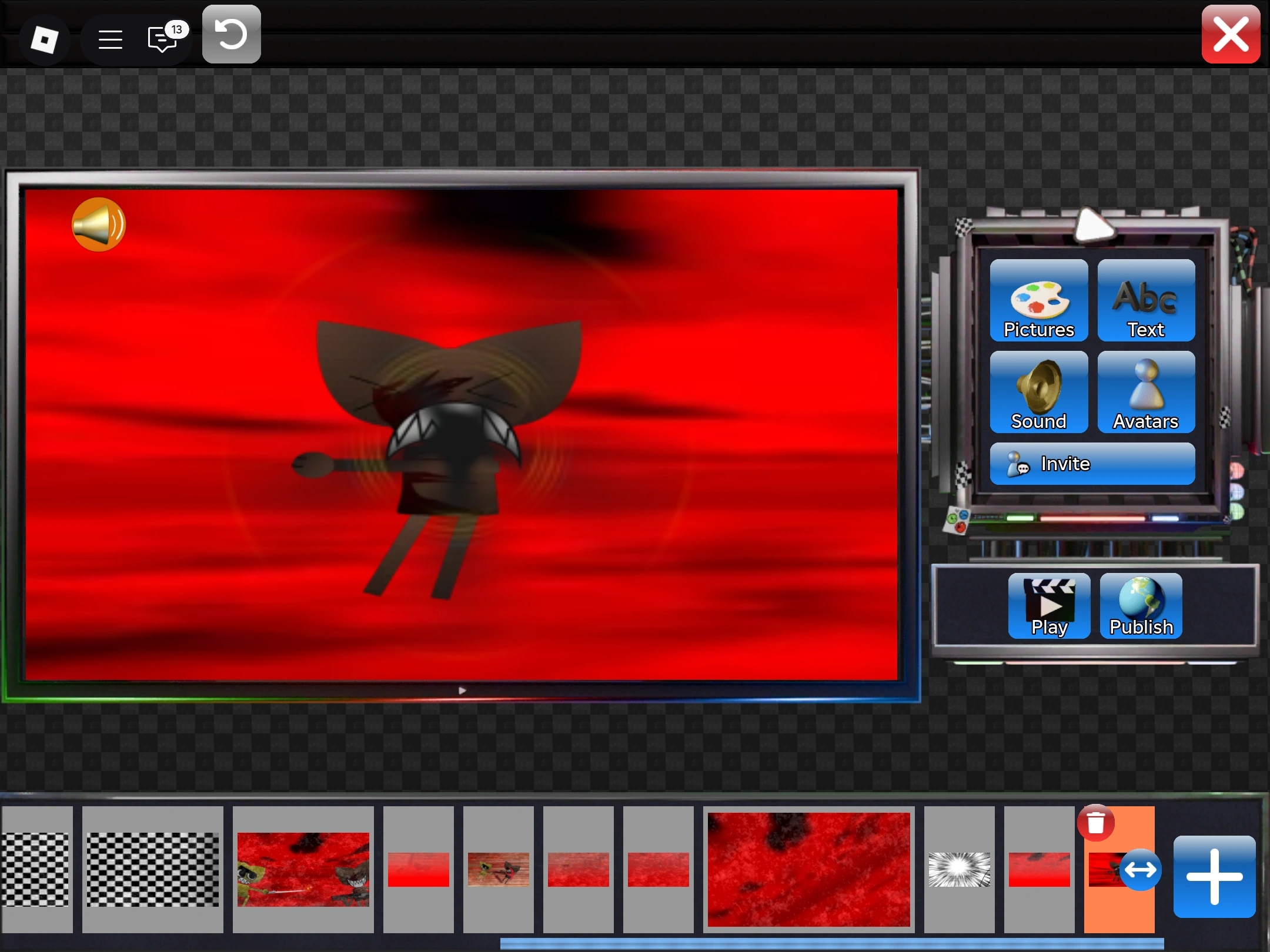
Task: Select the large red splatter frame thumbnail
Action: [x=808, y=869]
